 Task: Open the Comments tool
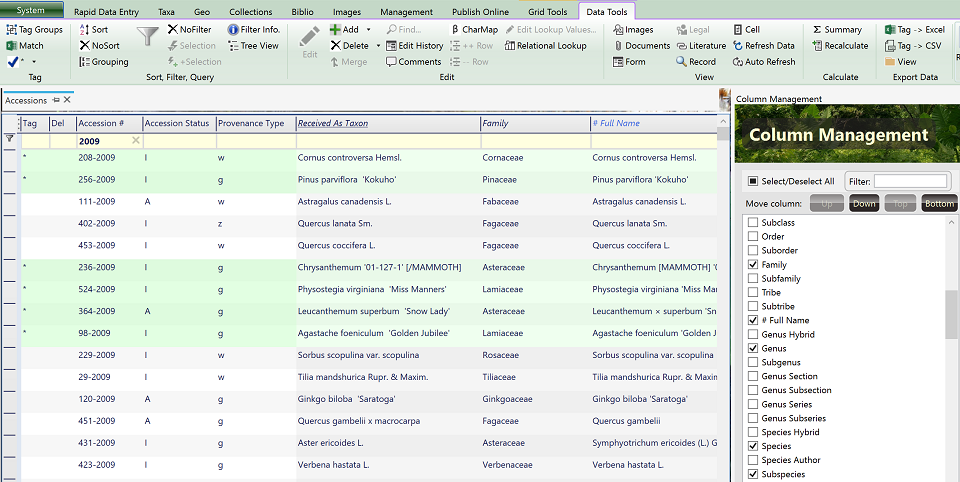413,61
